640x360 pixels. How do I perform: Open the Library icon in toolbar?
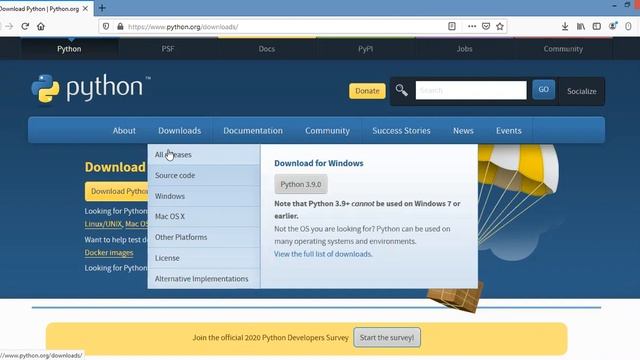581,26
